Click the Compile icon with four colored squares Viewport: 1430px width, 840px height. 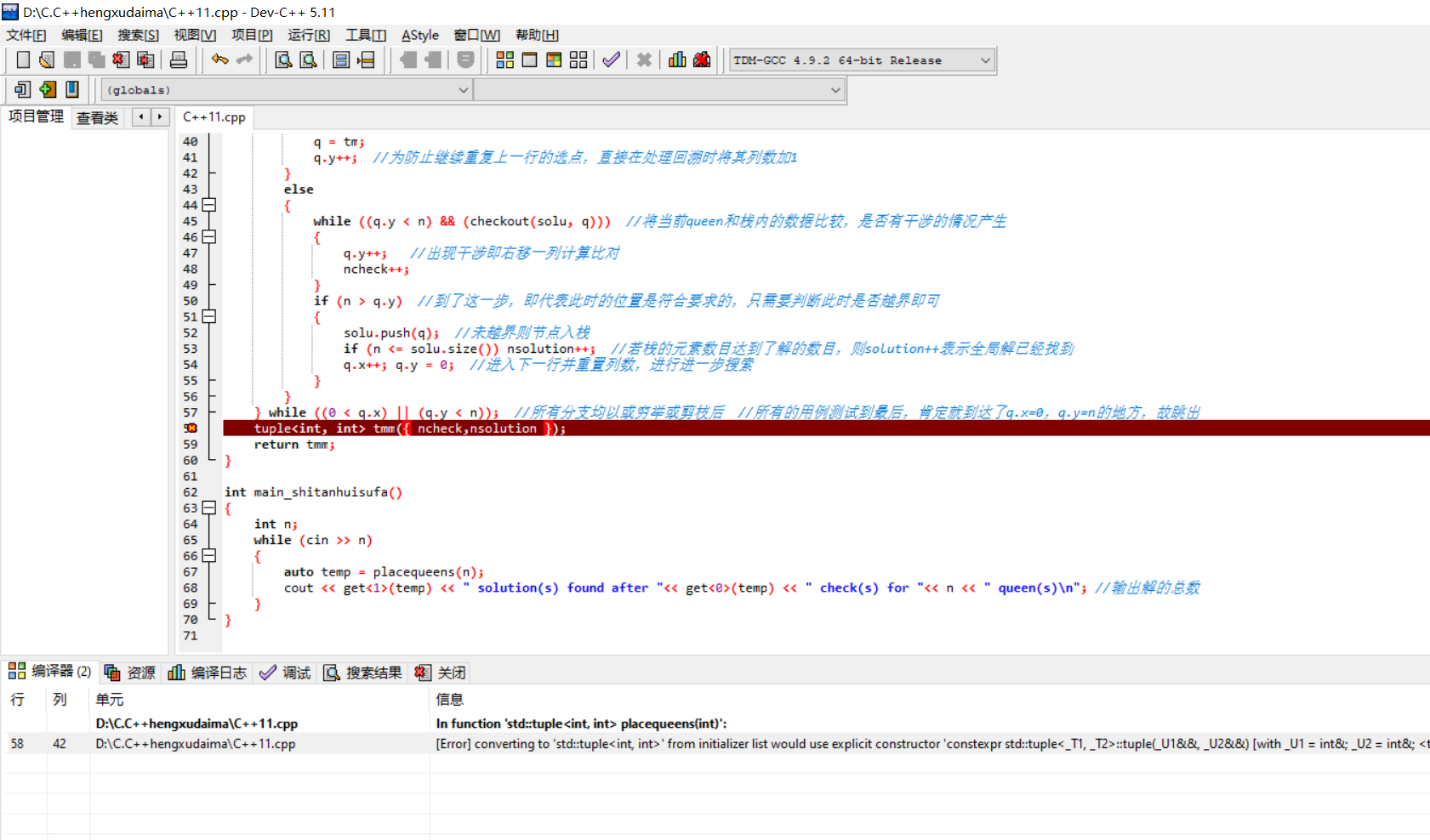click(504, 60)
